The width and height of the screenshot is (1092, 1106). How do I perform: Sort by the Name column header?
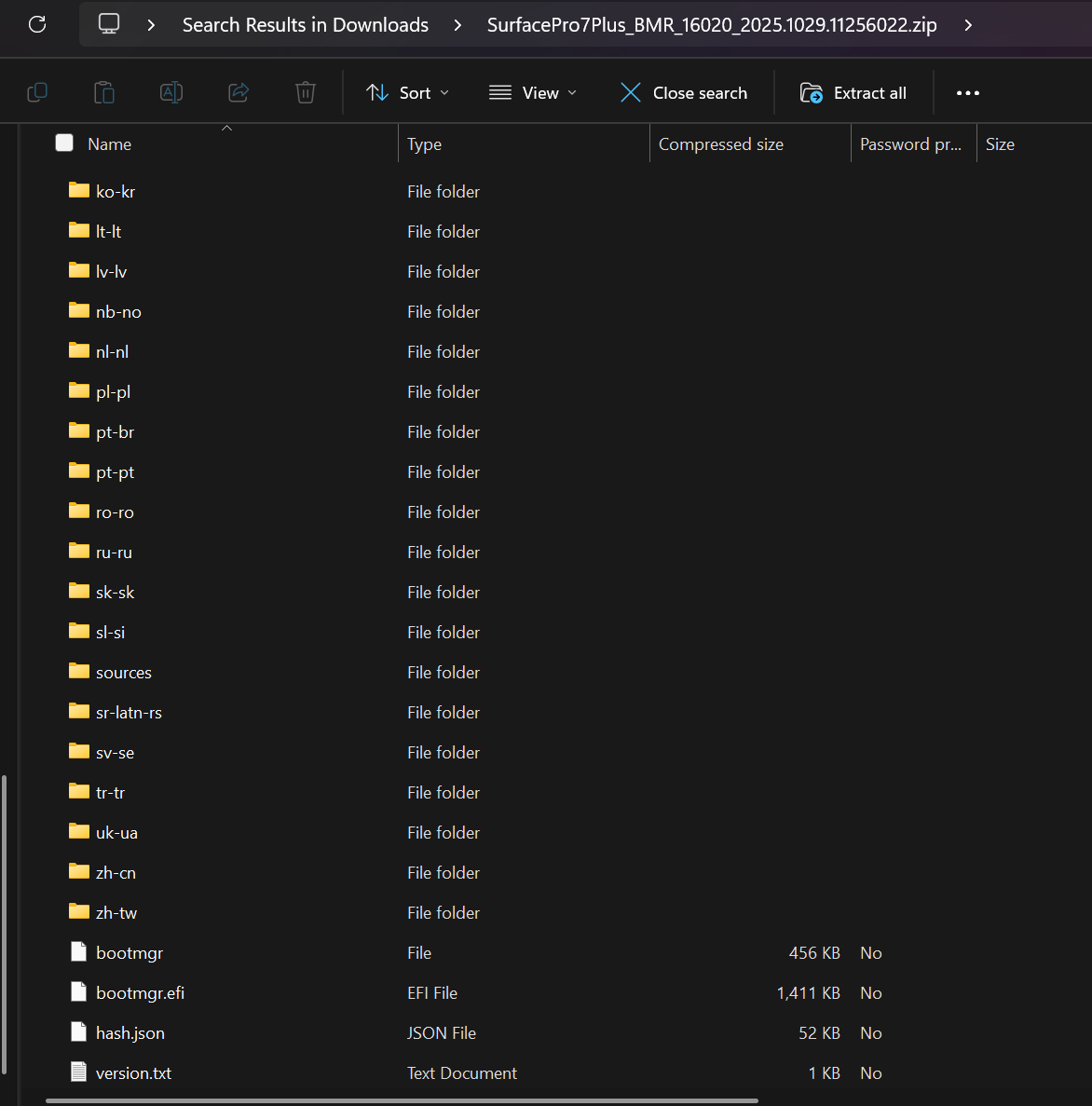click(x=109, y=143)
